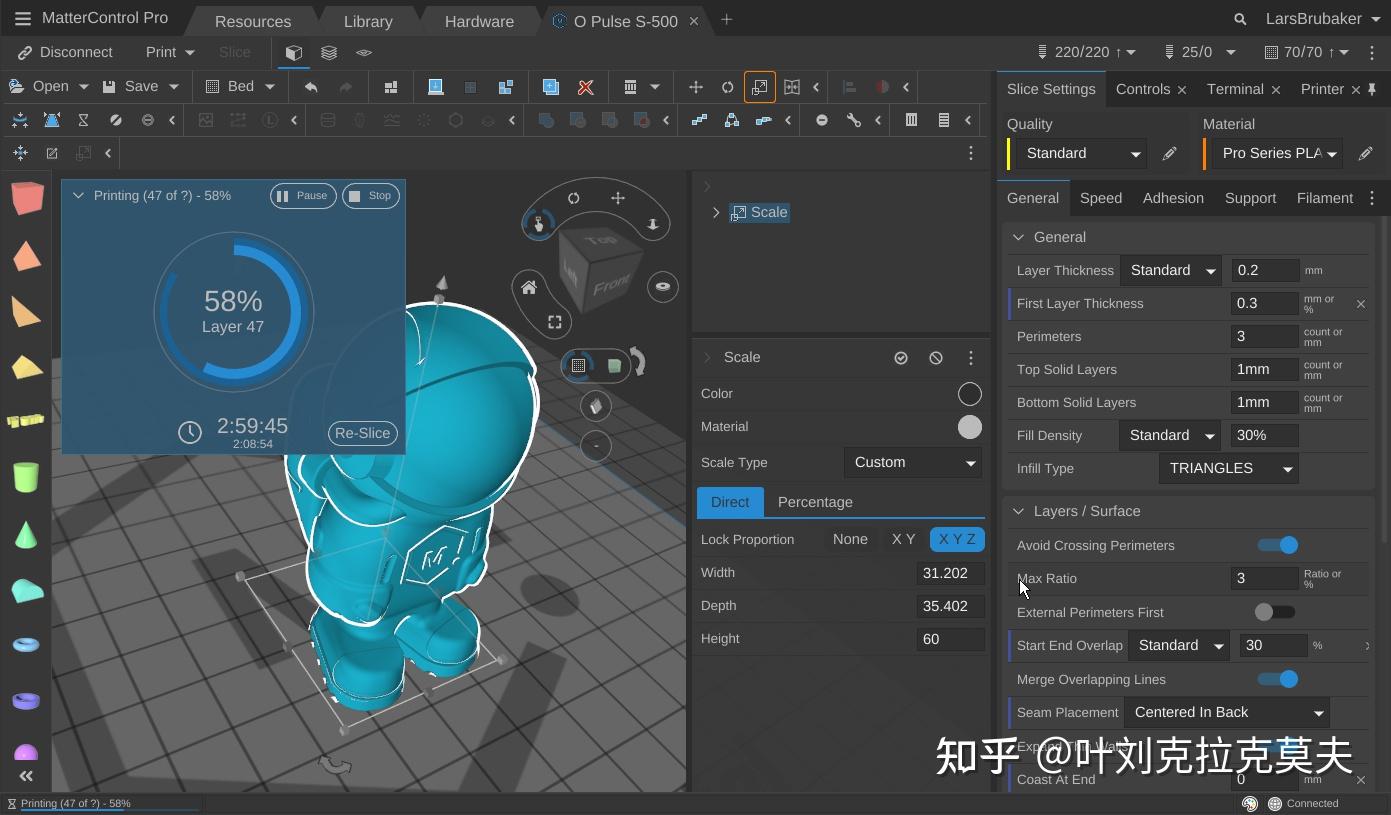The width and height of the screenshot is (1391, 815).
Task: Open printer settings via the wrench icon
Action: tap(853, 120)
